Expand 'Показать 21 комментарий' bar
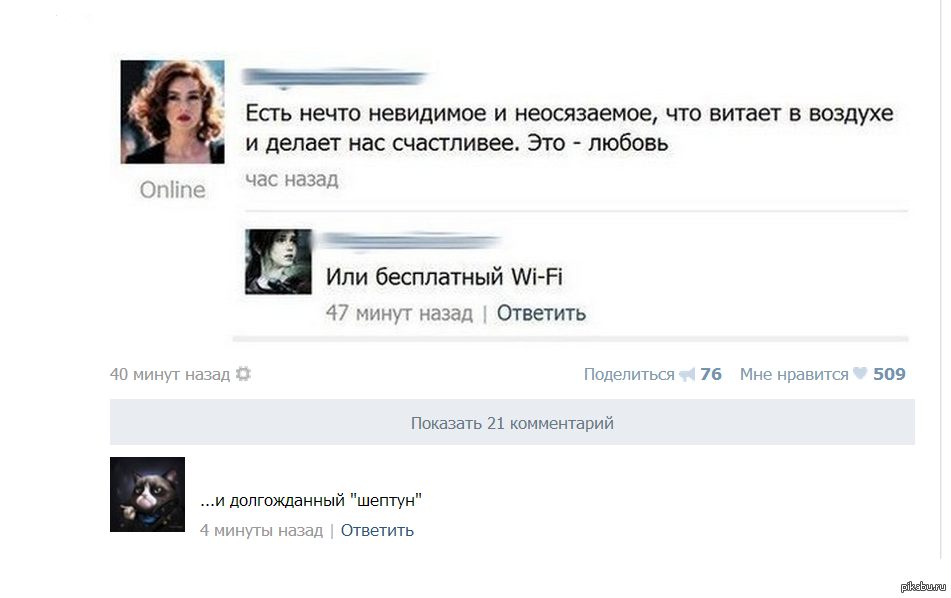Image resolution: width=951 pixels, height=598 pixels. [512, 423]
